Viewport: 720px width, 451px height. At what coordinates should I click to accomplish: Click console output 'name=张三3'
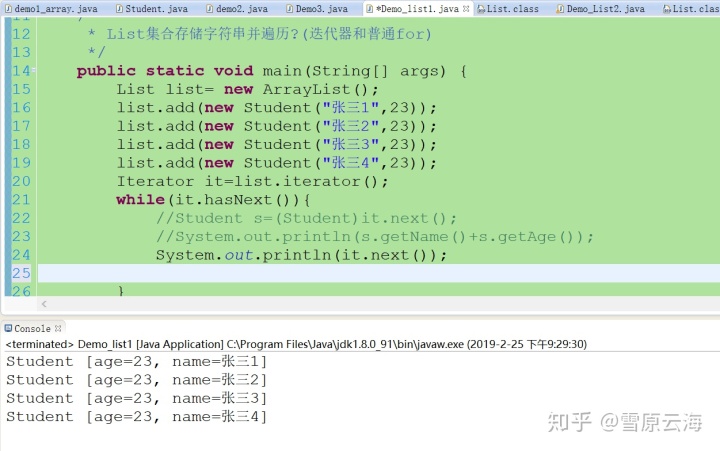click(219, 398)
